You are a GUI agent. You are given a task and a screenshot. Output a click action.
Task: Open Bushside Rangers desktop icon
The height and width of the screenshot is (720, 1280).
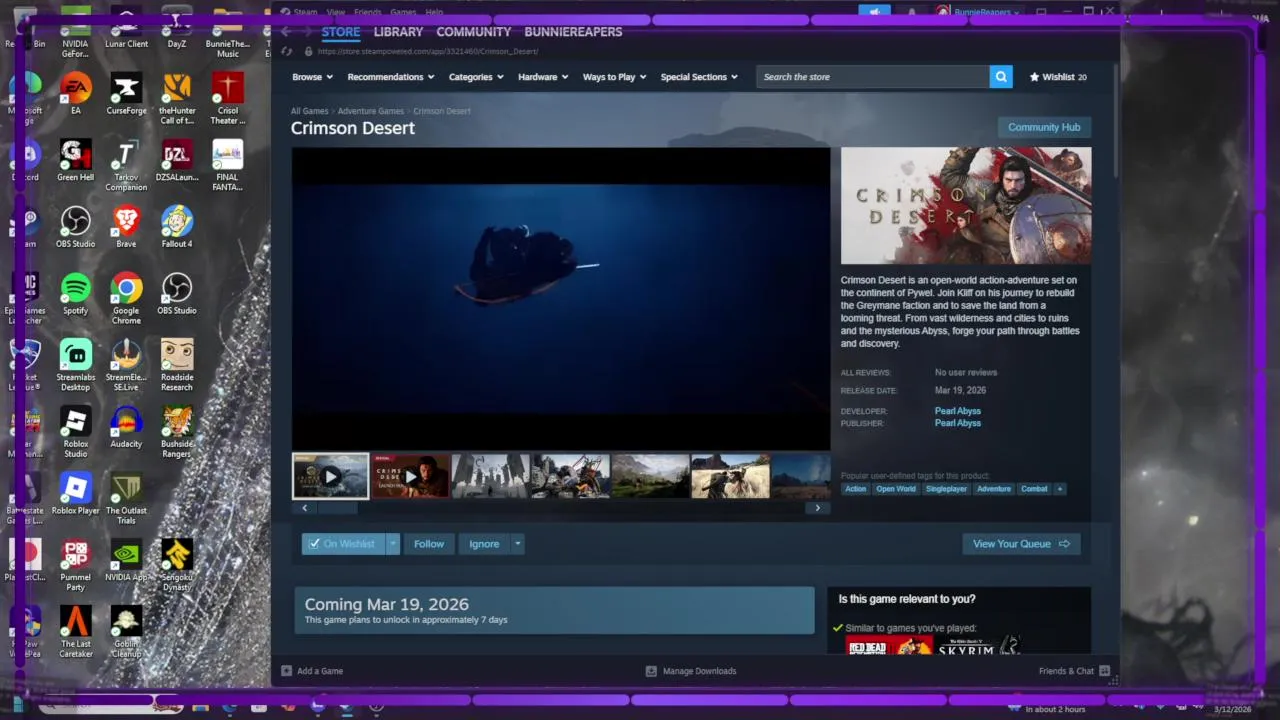pos(177,432)
